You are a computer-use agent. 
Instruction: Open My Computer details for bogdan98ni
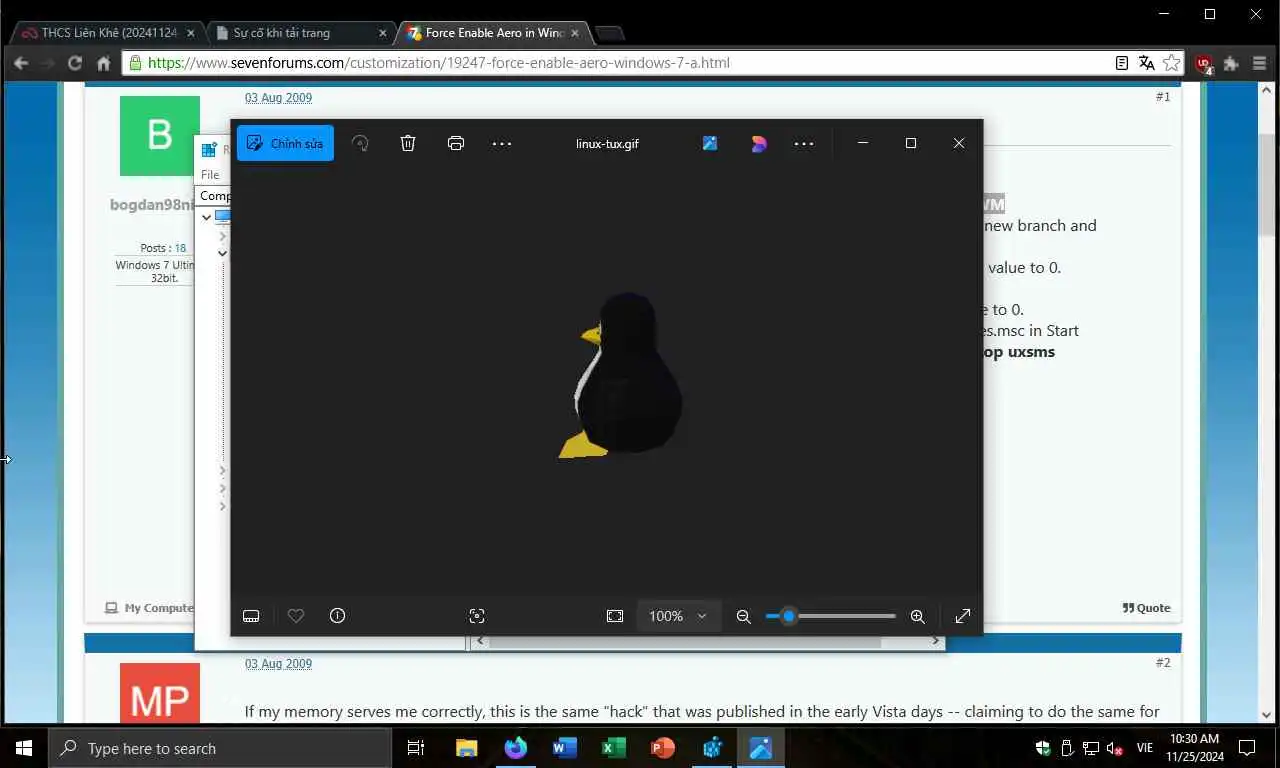[150, 607]
